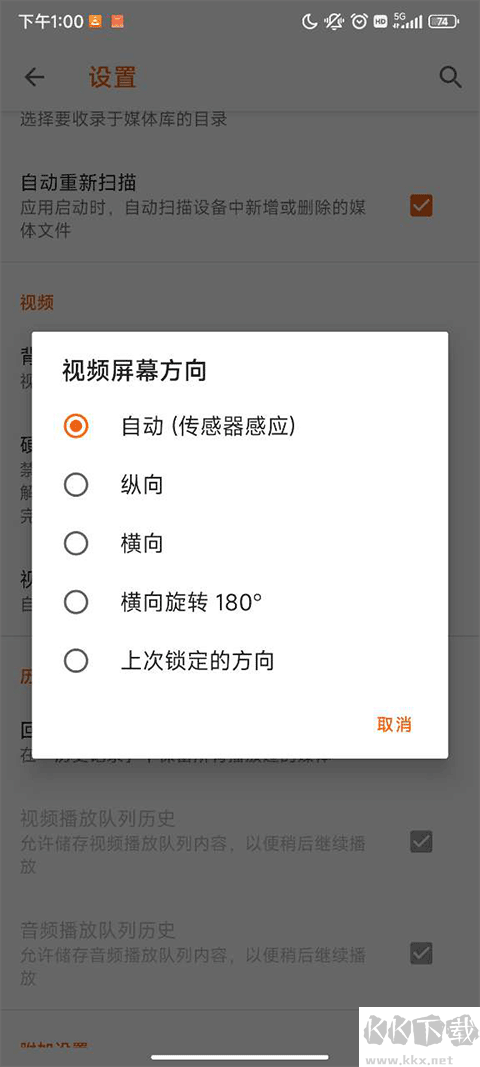480x1067 pixels.
Task: Tap the 下午1:00 clock in status bar
Action: 50,22
